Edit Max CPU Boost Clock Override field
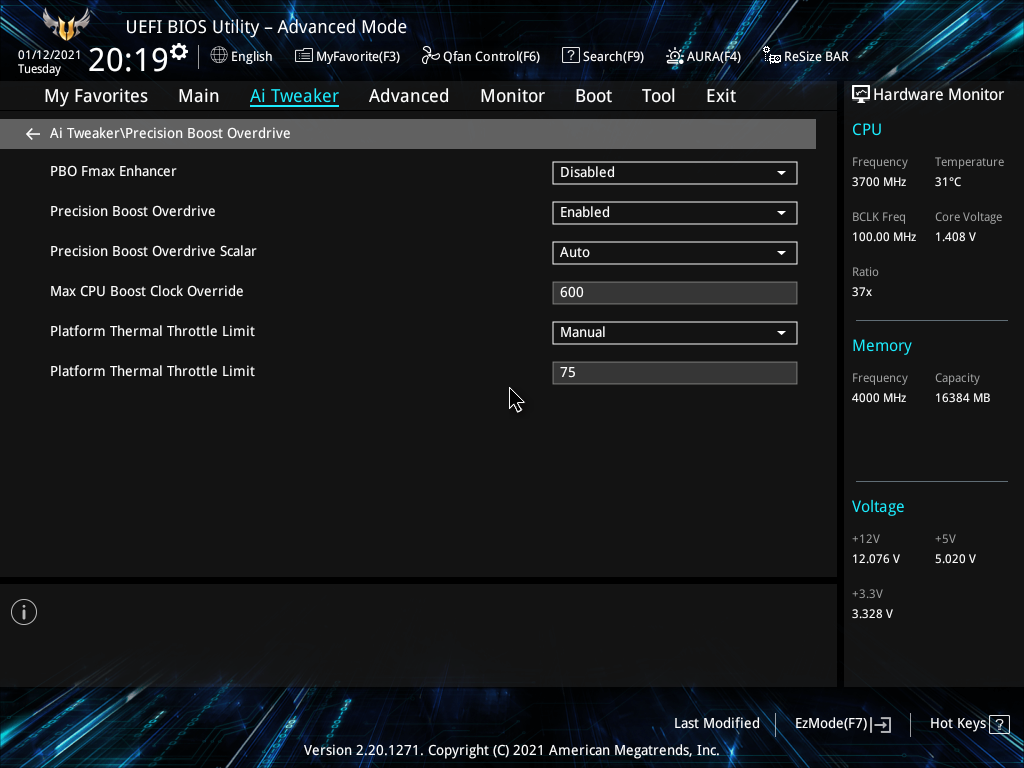 675,293
